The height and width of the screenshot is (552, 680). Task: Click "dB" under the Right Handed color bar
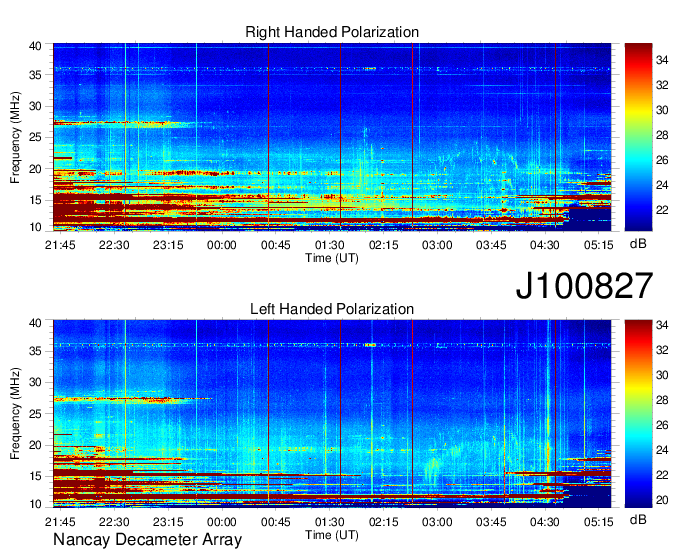(638, 244)
